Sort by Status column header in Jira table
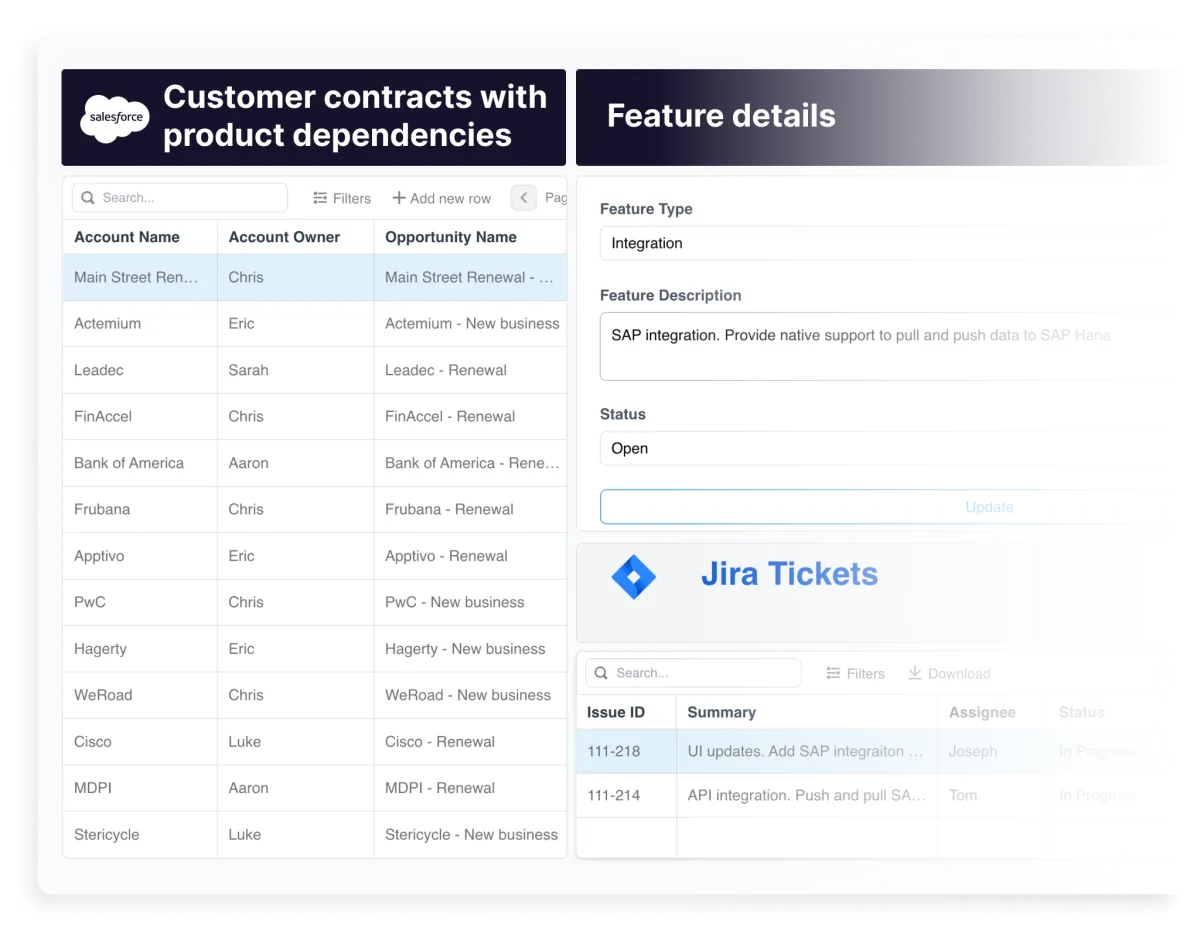Viewport: 1200px width, 933px height. pyautogui.click(x=1082, y=712)
